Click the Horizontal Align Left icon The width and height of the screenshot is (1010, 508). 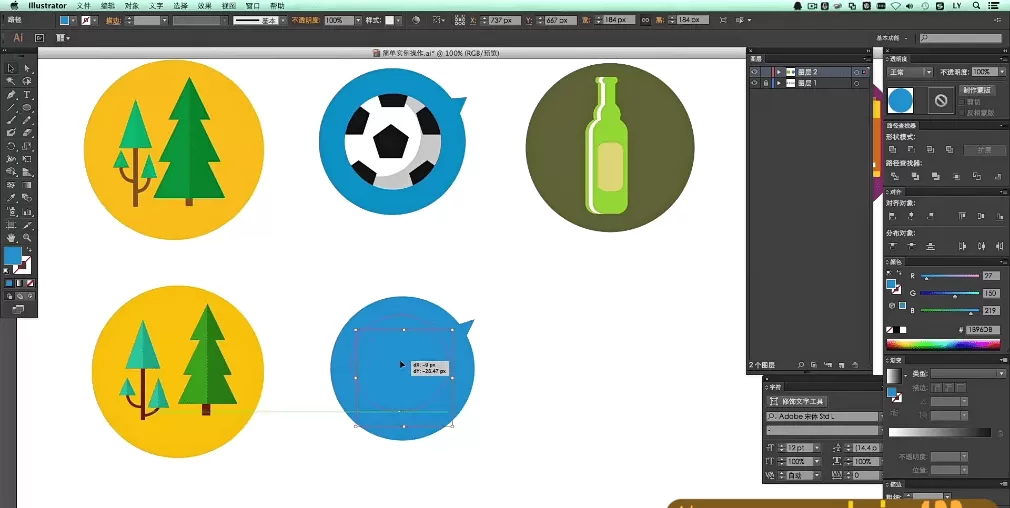click(892, 215)
